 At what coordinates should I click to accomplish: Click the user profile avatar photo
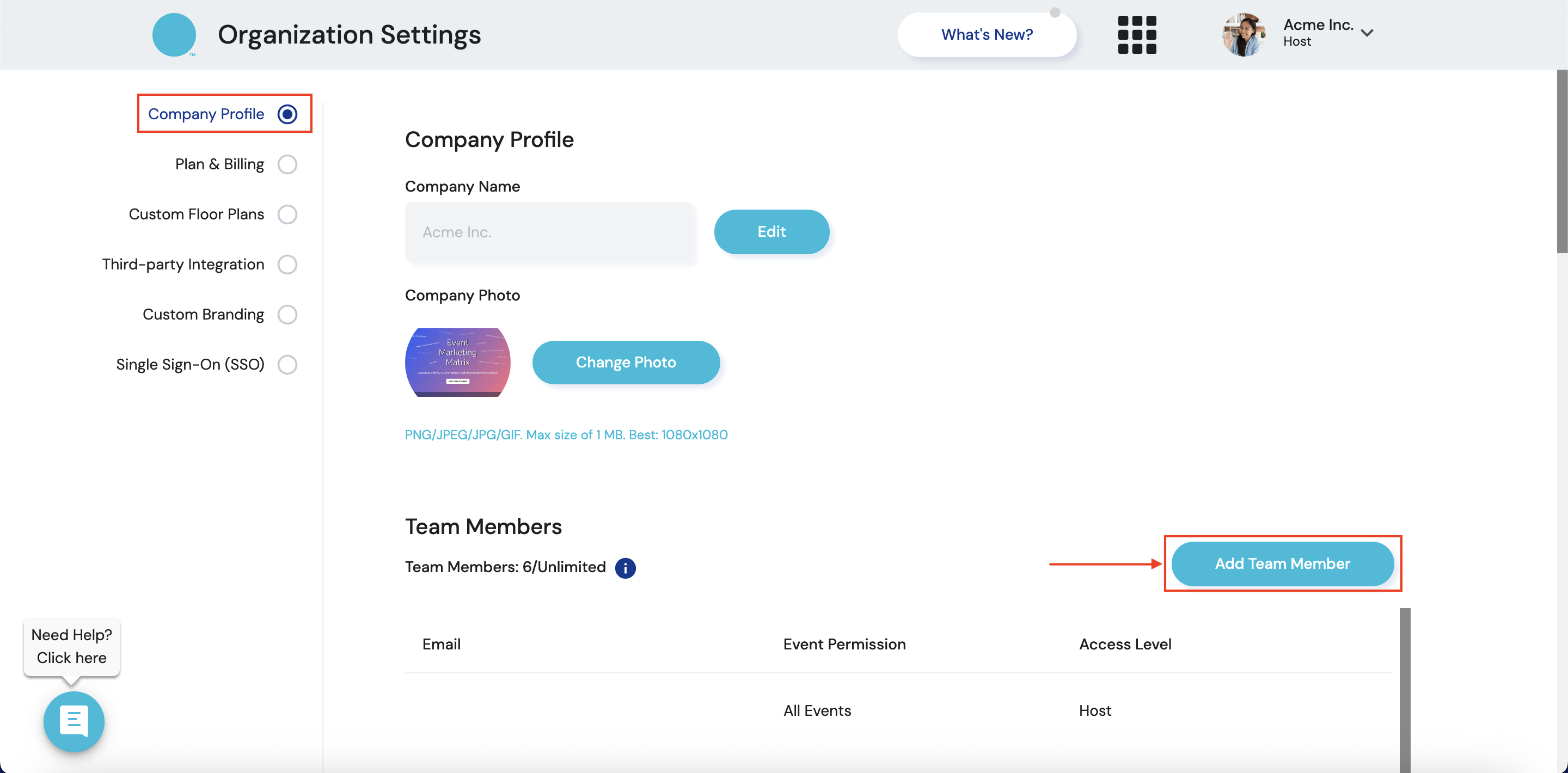click(1244, 35)
